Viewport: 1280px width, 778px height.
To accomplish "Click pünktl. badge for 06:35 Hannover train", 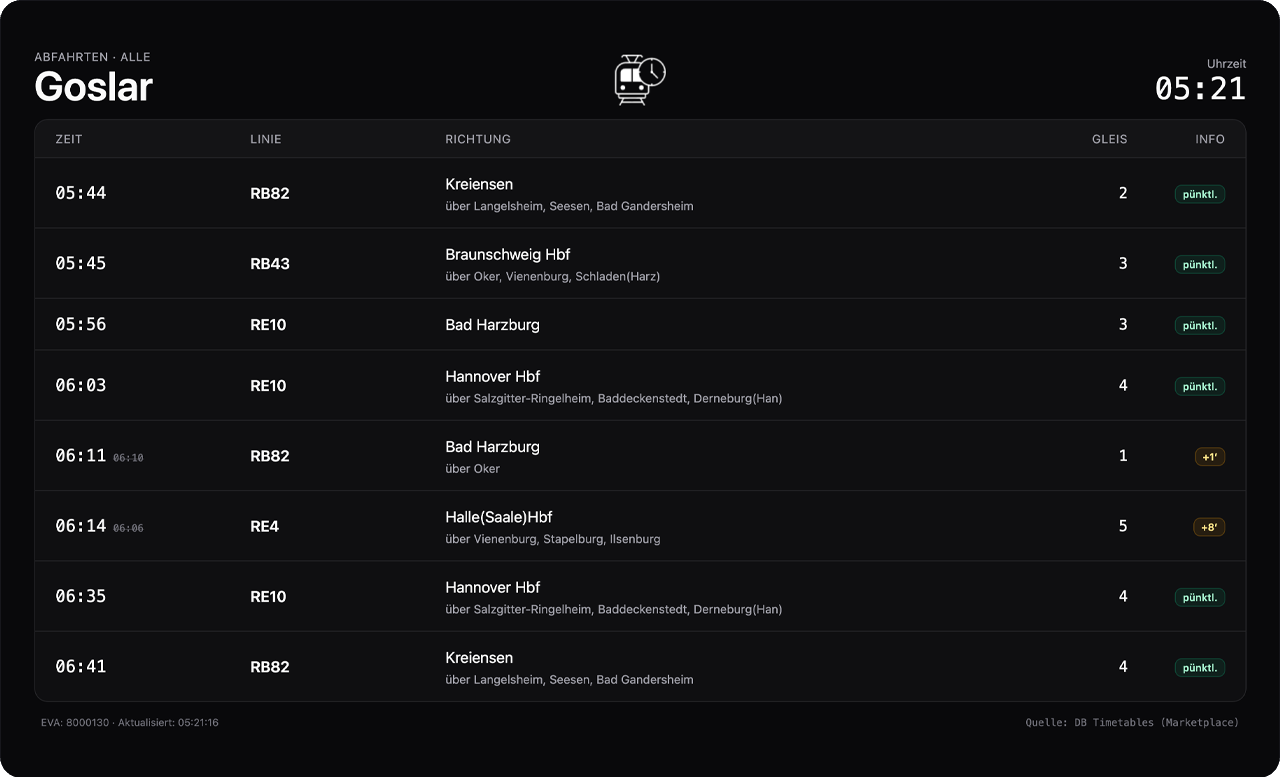I will tap(1199, 597).
